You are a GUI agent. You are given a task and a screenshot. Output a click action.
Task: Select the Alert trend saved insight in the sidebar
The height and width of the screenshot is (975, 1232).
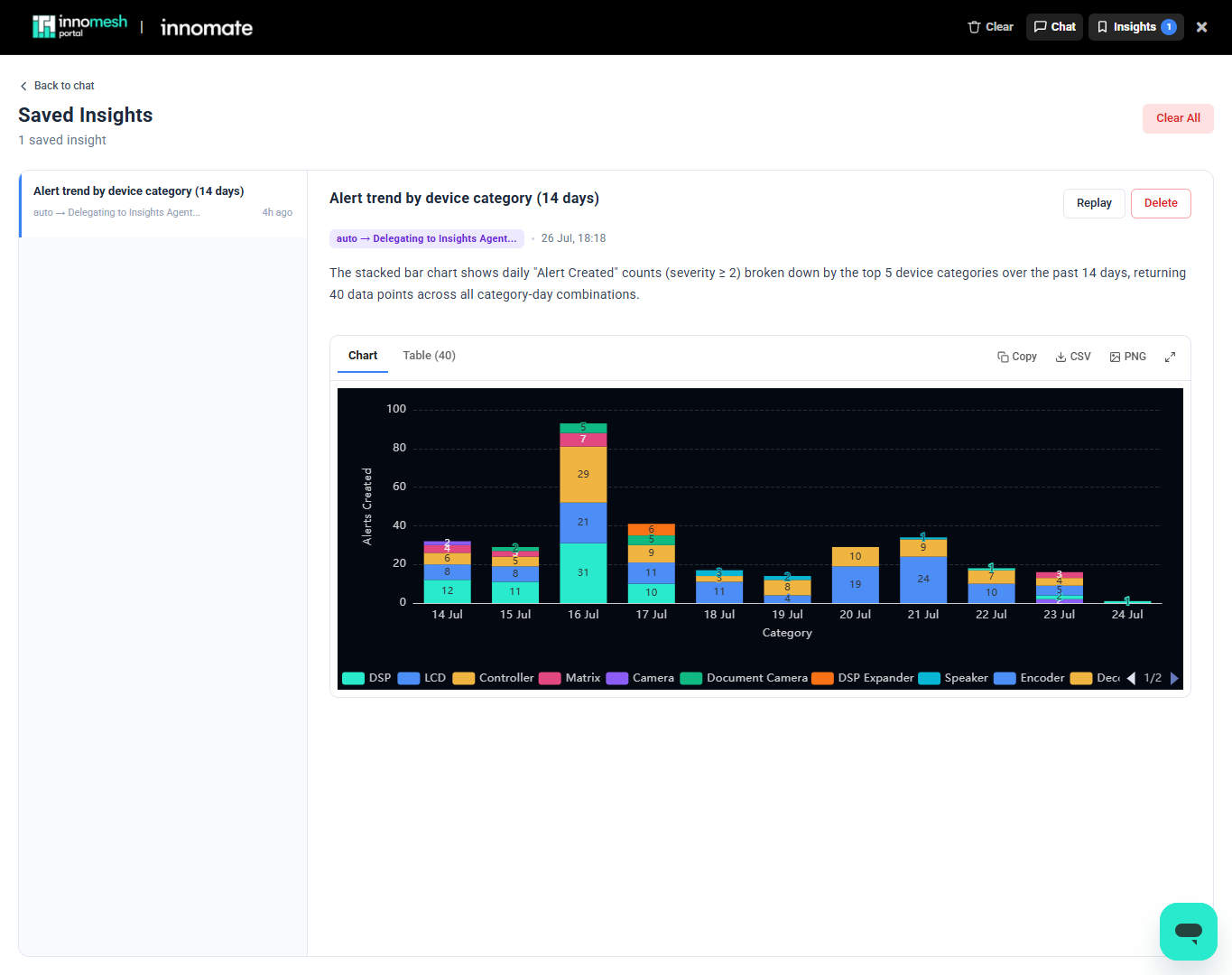click(163, 203)
